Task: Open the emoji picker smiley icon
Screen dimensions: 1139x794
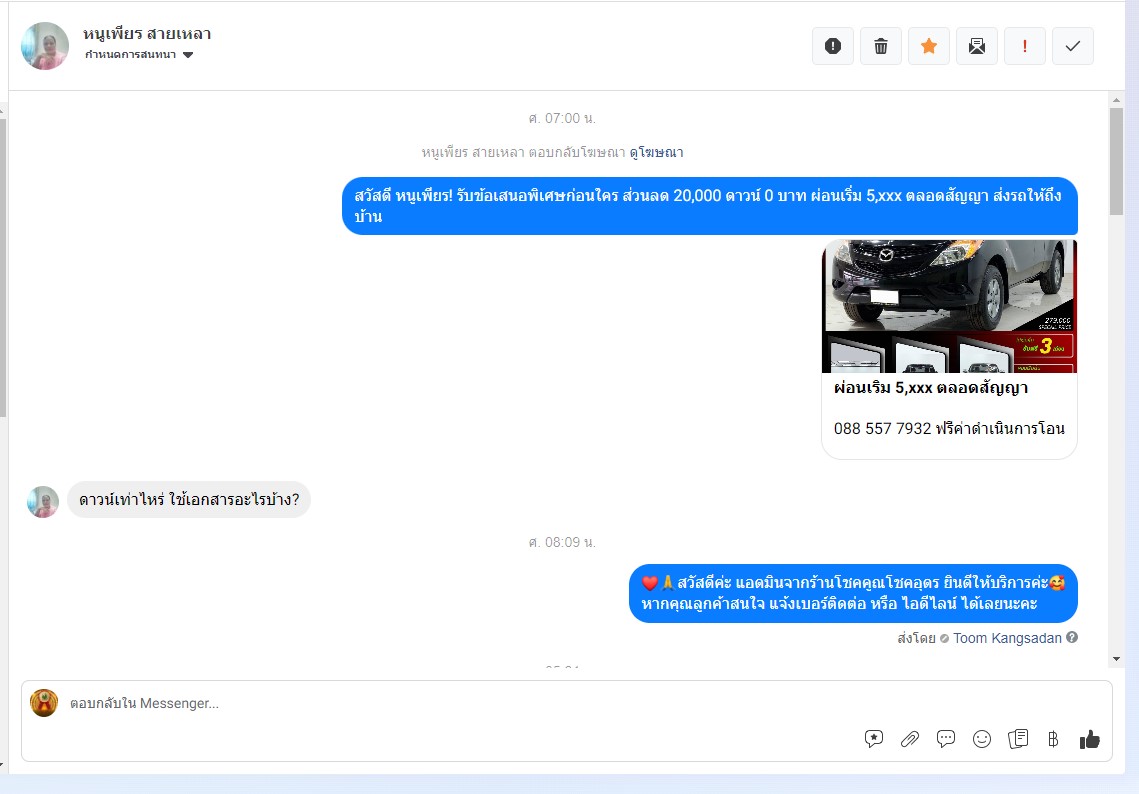Action: [x=982, y=740]
